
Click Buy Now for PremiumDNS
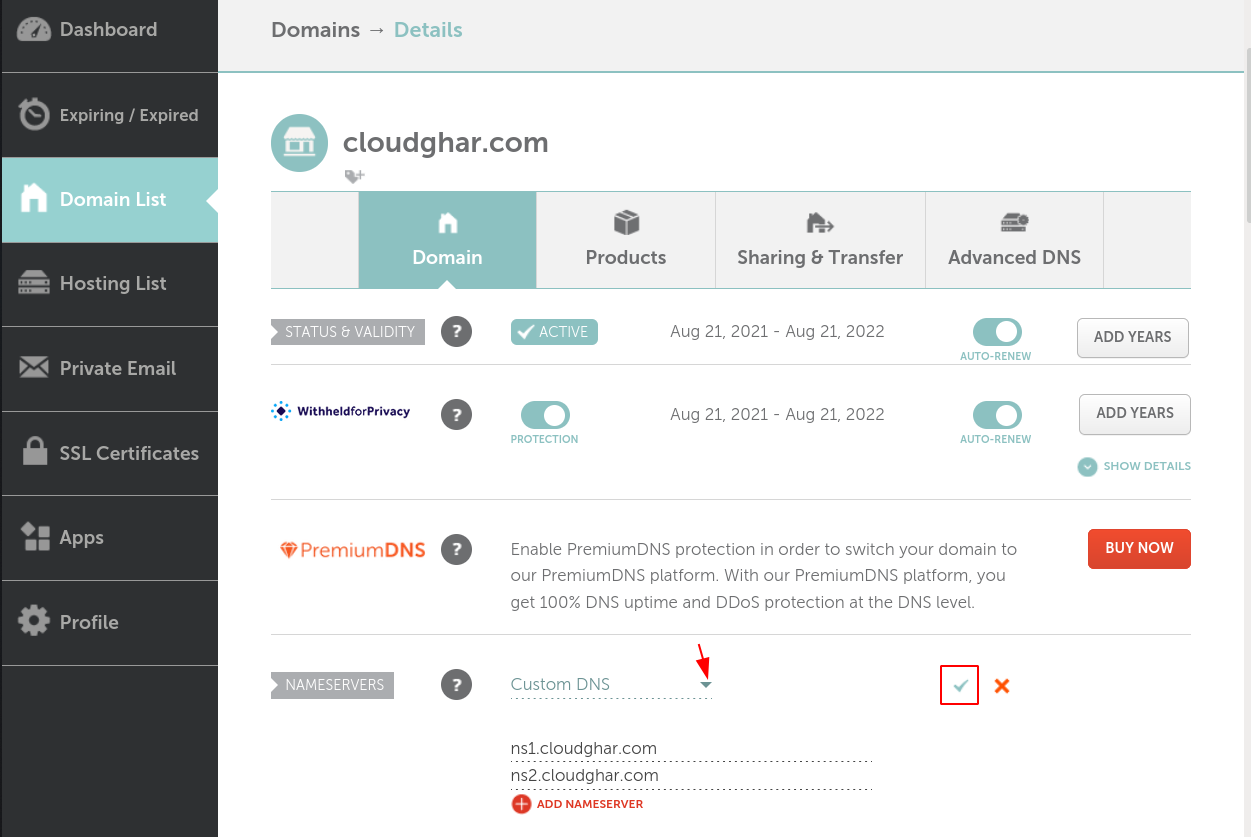(x=1139, y=548)
